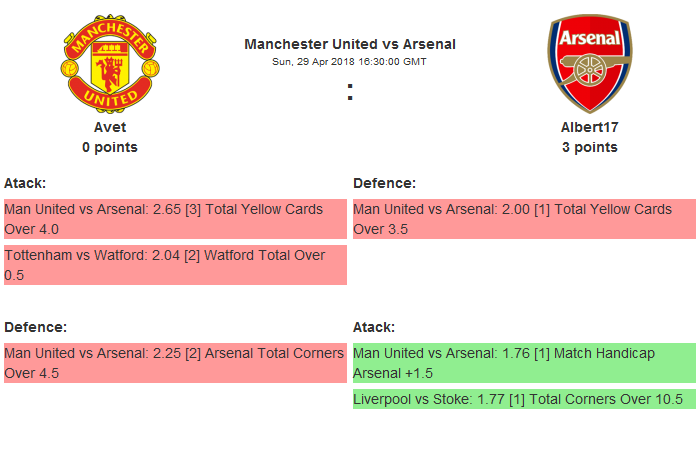Select the Total Yellow Cards Over 3.5 bet
Screen dimensions: 700x460
(523, 219)
